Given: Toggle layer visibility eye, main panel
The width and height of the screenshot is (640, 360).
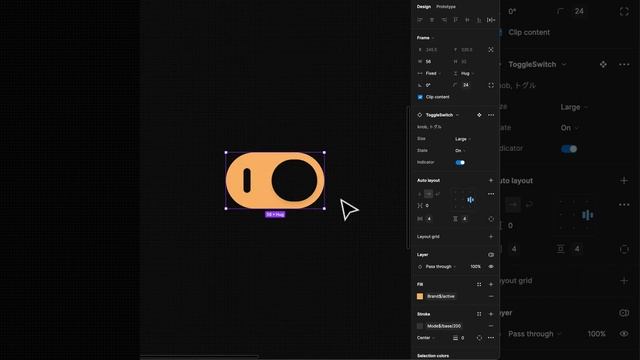Looking at the screenshot, I should (491, 267).
